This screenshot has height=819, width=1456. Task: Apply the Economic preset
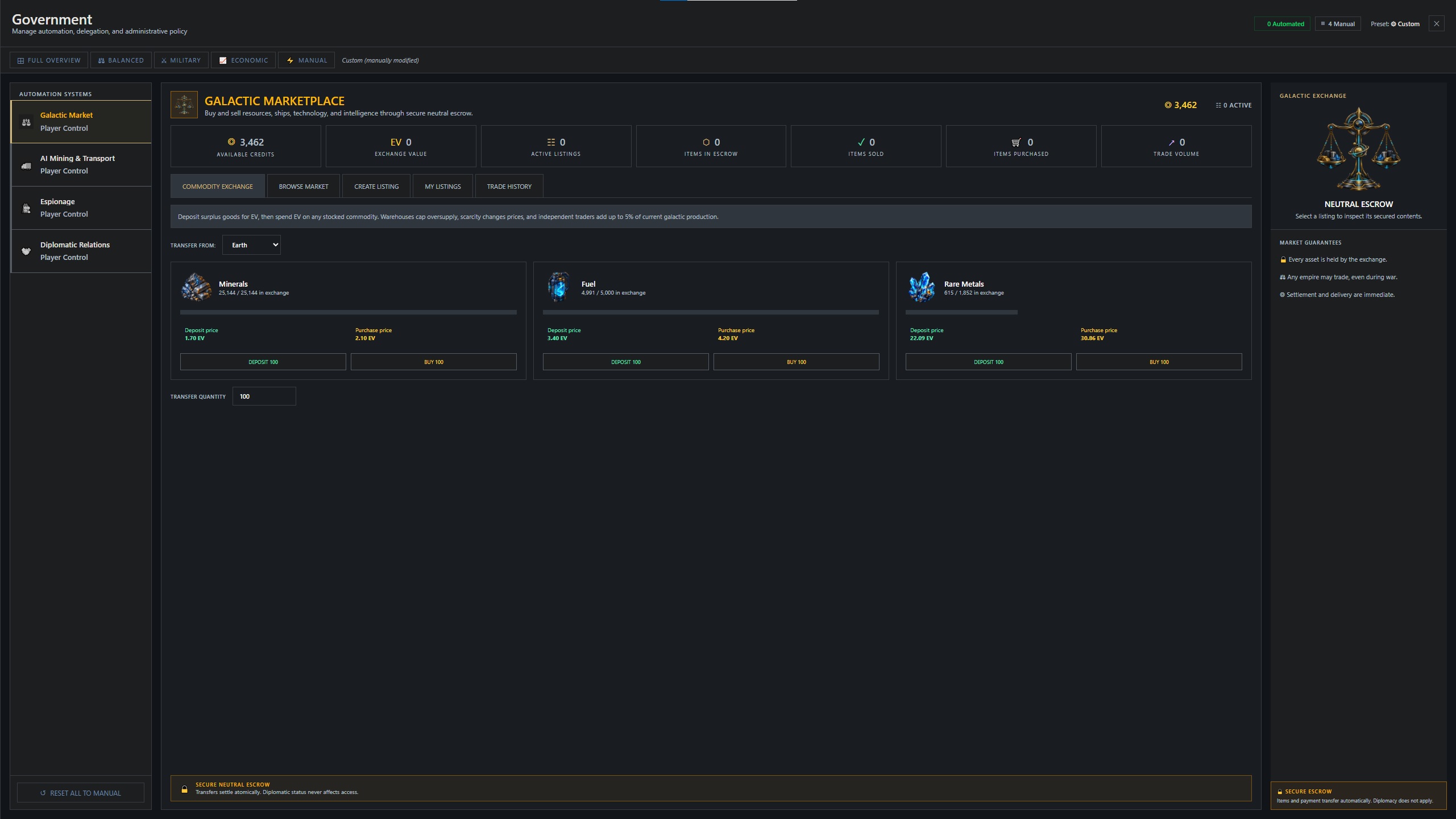click(243, 60)
